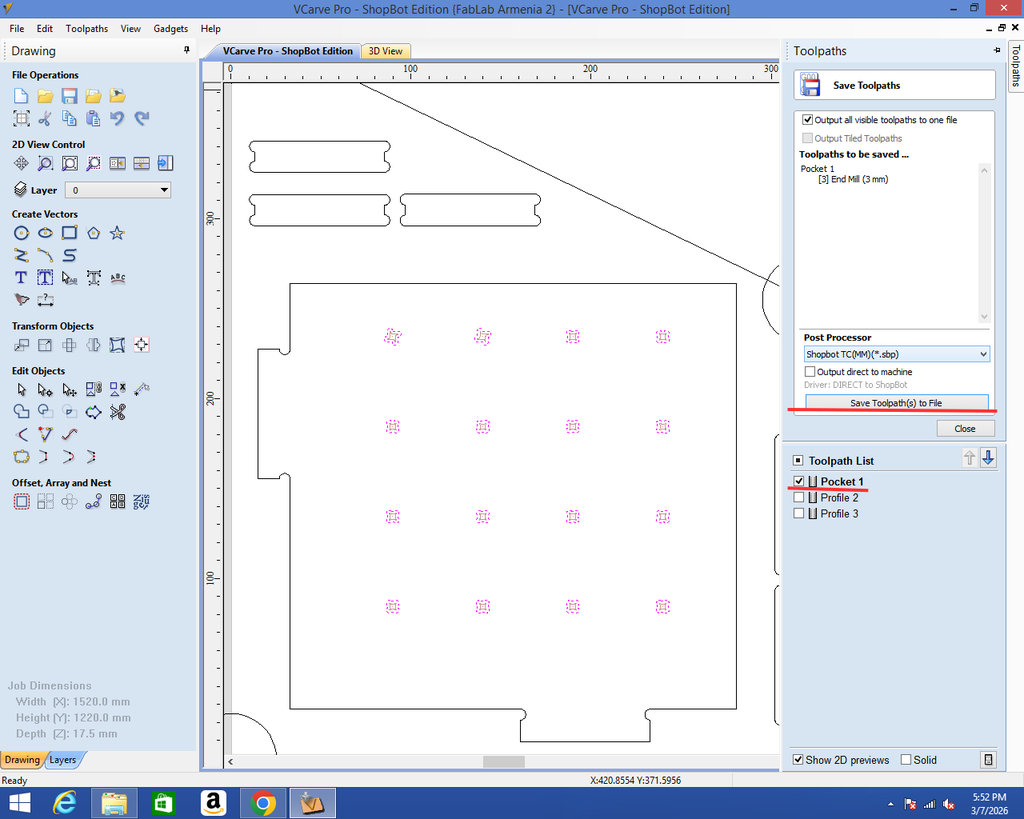Open the Distort Objects tool
Screen dimensions: 1024x819
(x=118, y=345)
